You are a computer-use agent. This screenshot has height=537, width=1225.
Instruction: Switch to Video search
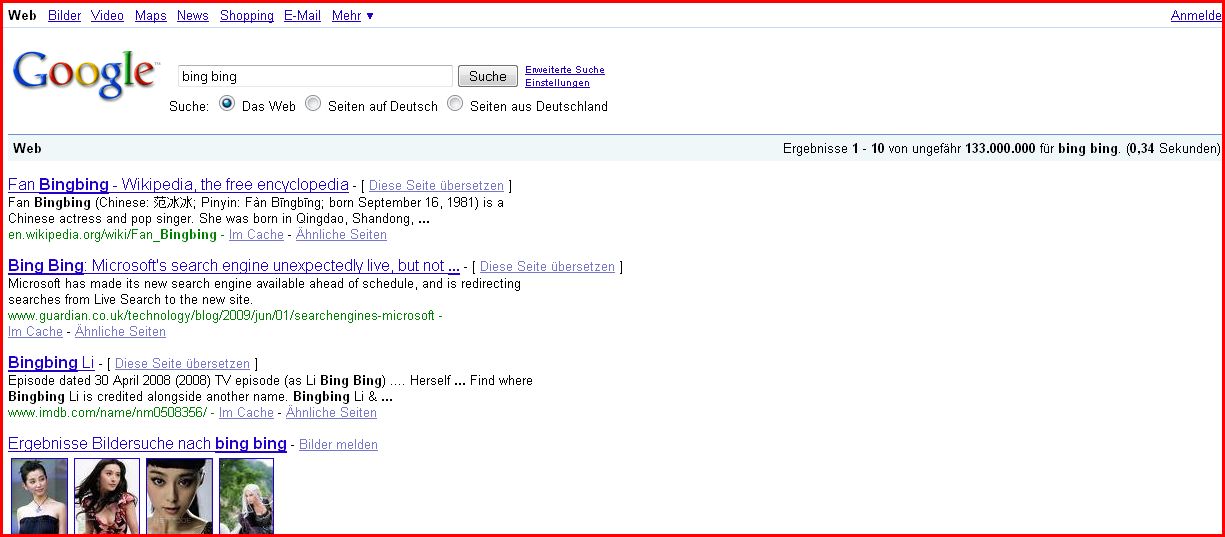point(108,16)
